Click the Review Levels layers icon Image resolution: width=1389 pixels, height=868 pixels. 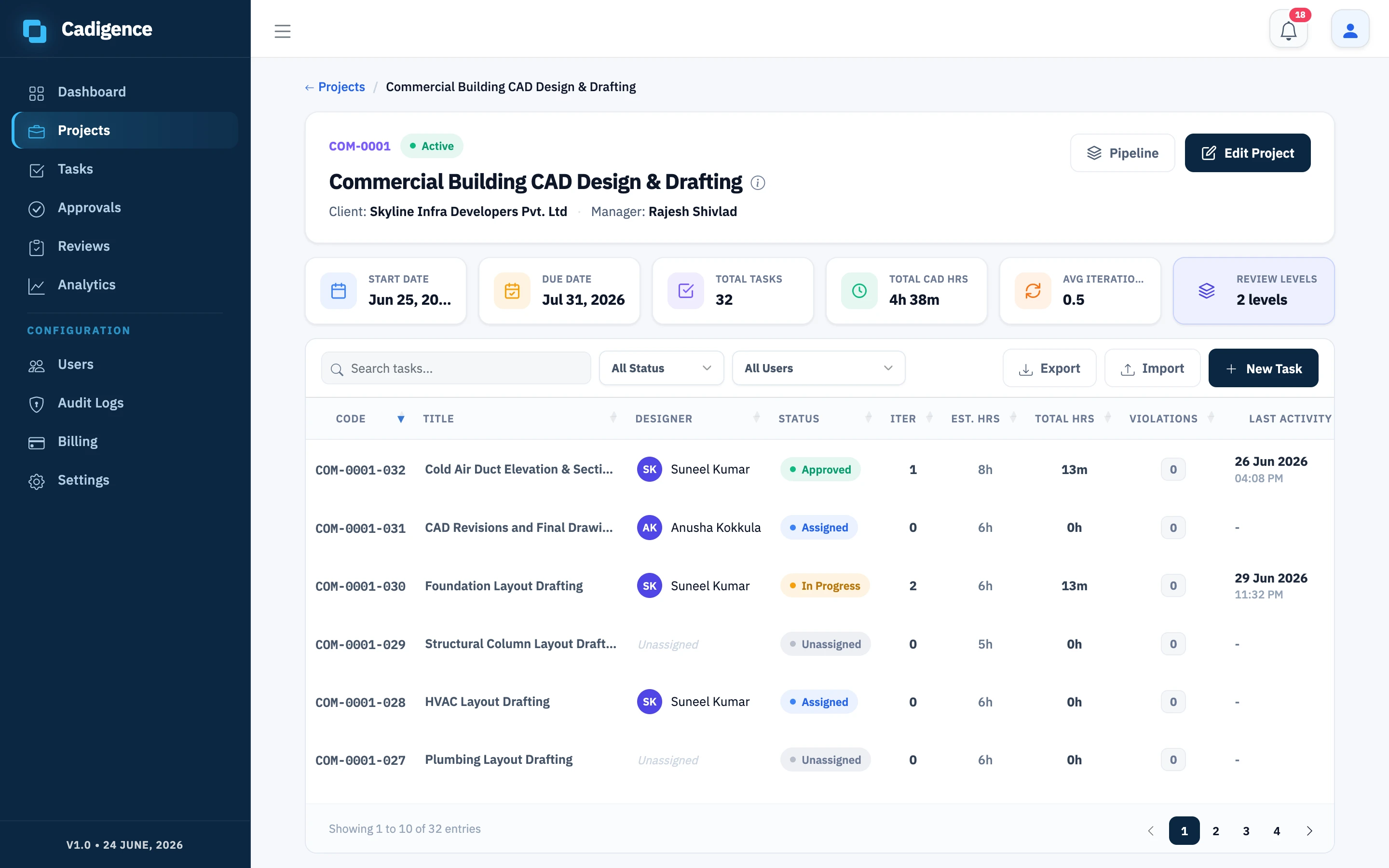click(1207, 290)
